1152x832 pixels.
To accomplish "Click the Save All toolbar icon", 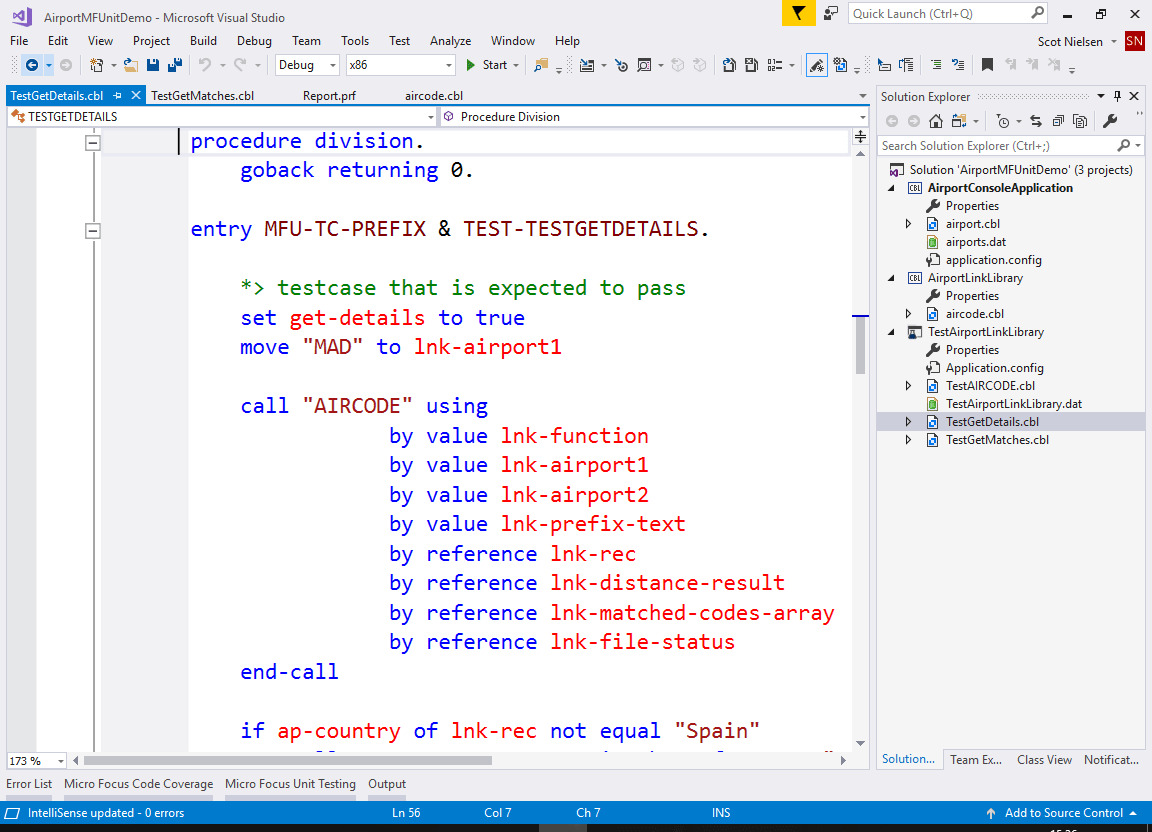I will click(x=175, y=67).
